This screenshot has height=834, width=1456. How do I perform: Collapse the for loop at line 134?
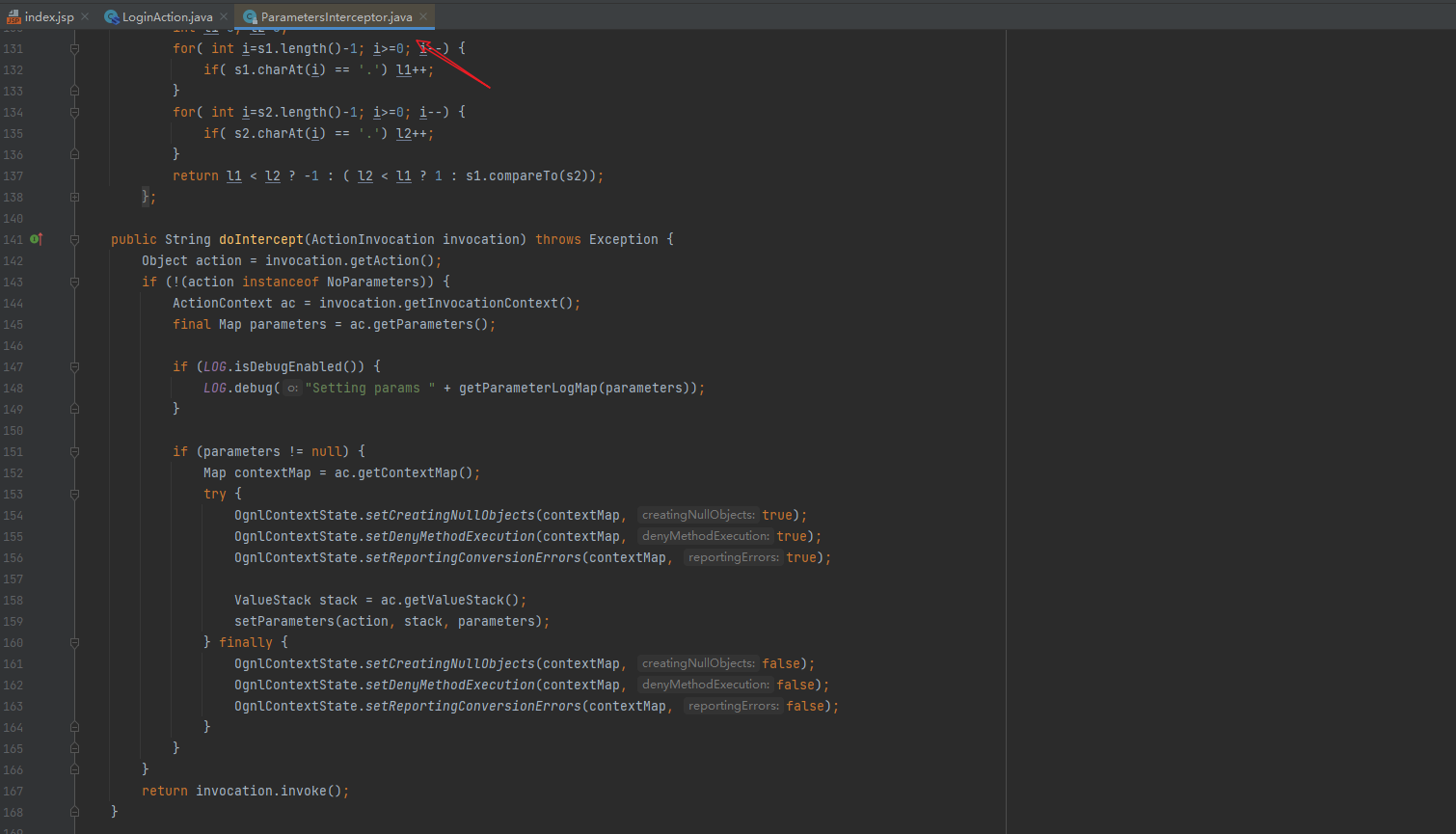[x=74, y=112]
